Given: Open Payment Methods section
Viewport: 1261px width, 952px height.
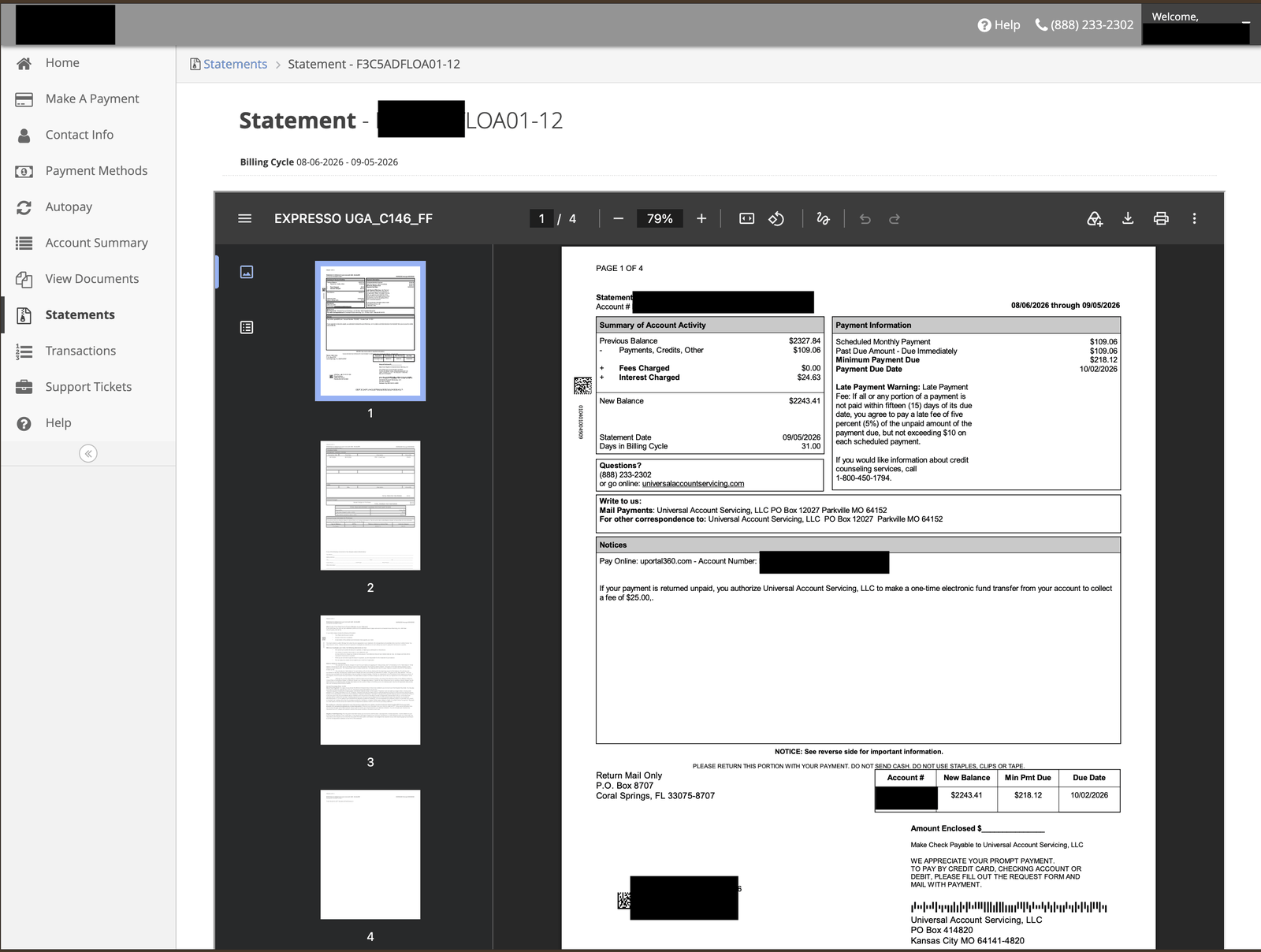Looking at the screenshot, I should [x=96, y=171].
